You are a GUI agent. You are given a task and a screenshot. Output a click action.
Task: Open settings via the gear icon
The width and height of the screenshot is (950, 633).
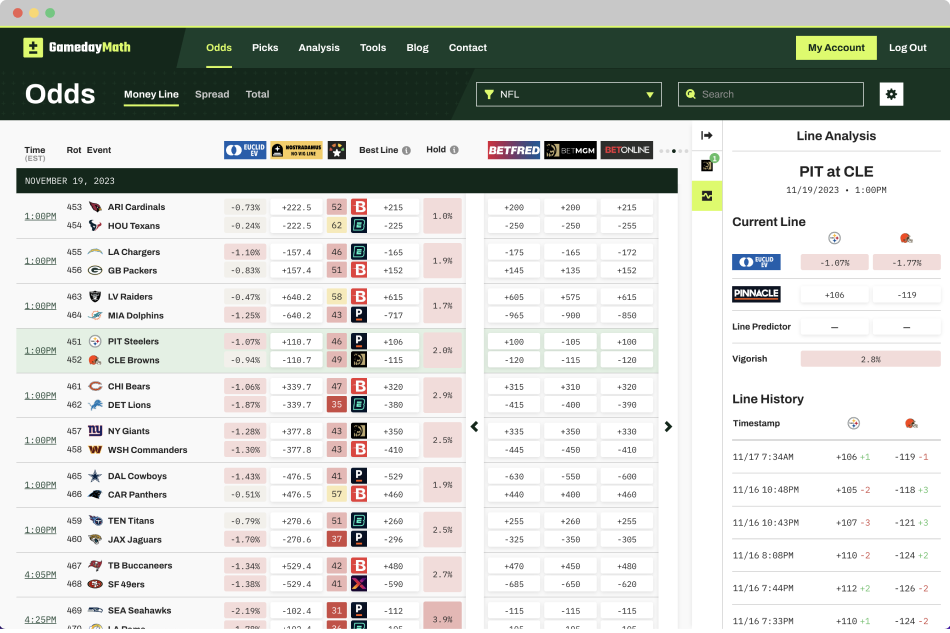pos(891,93)
